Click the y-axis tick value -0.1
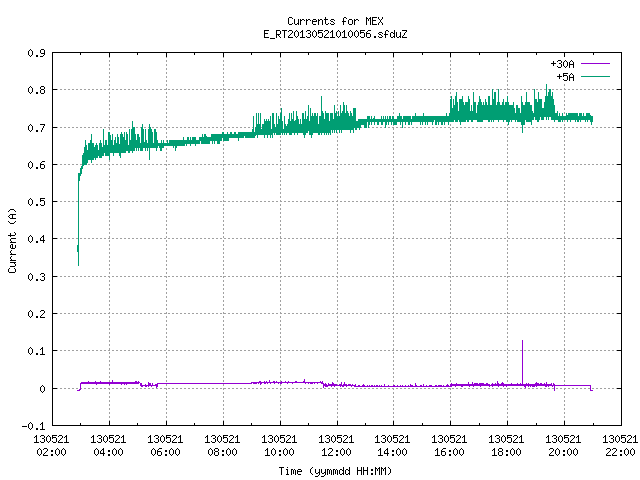The image size is (640, 480). [33, 426]
